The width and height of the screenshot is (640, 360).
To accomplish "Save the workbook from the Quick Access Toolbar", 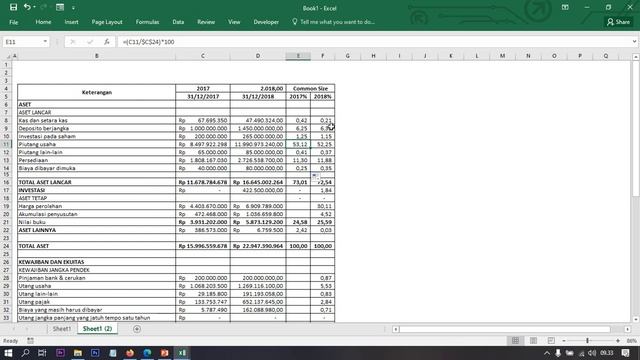I will [13, 7].
